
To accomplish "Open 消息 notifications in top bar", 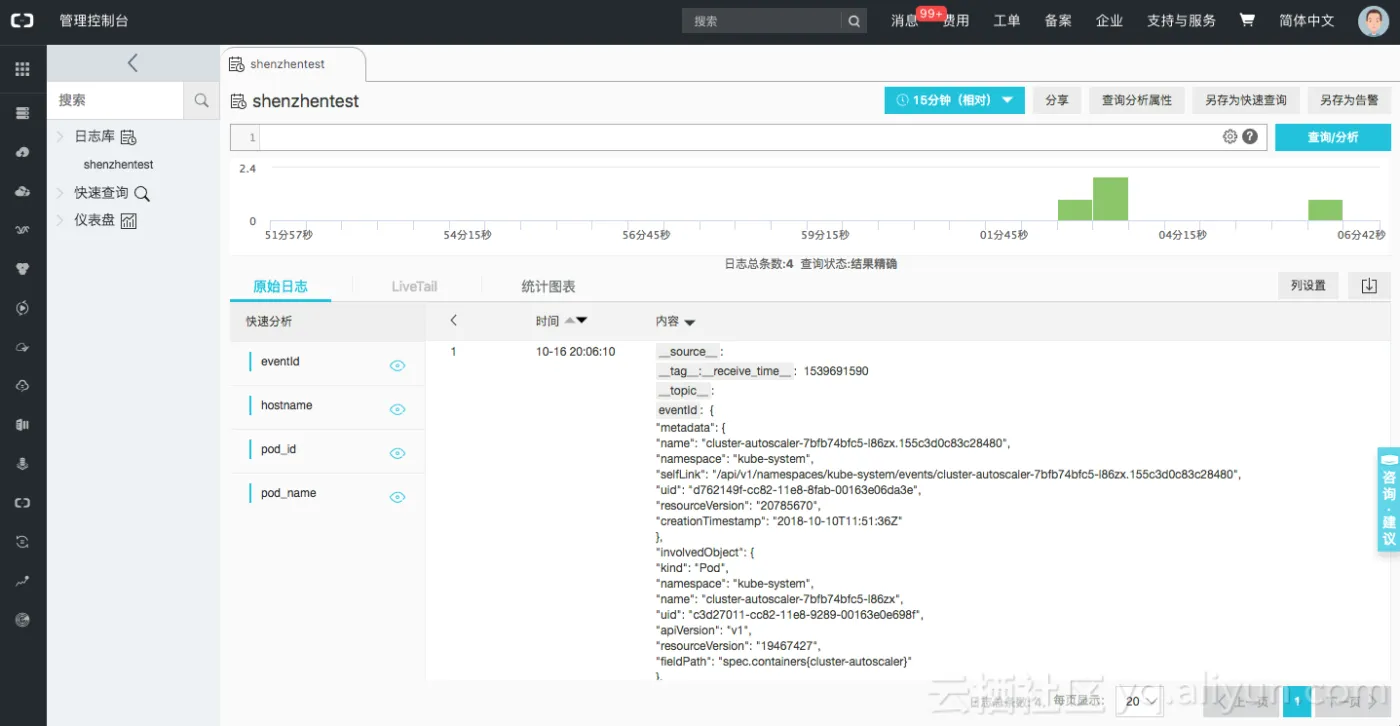I will coord(904,20).
